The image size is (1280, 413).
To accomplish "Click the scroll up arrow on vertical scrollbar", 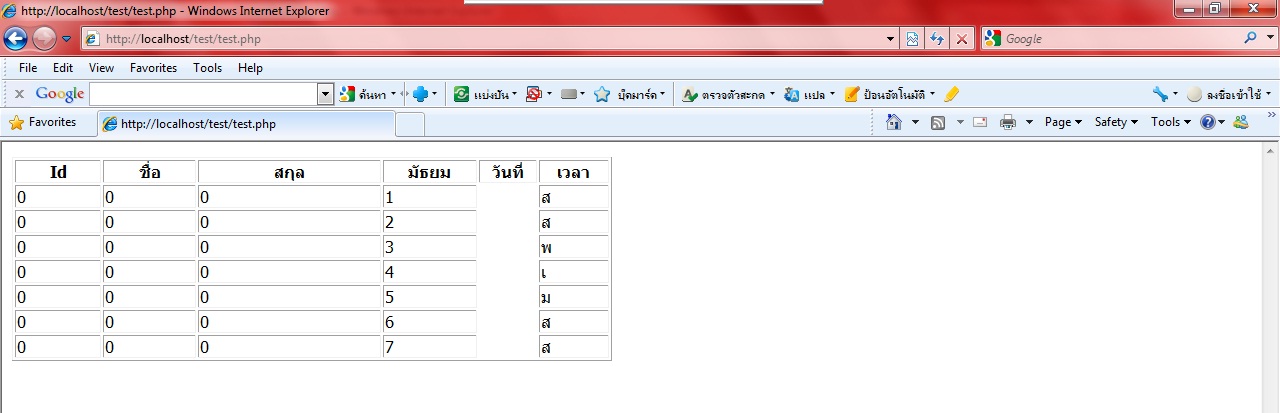I will pyautogui.click(x=1271, y=152).
